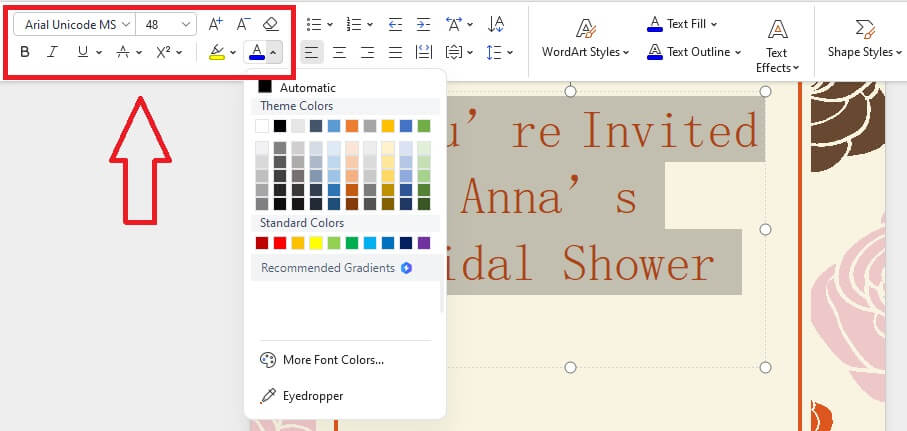Open the superscript options arrow
This screenshot has height=431, width=907.
179,53
